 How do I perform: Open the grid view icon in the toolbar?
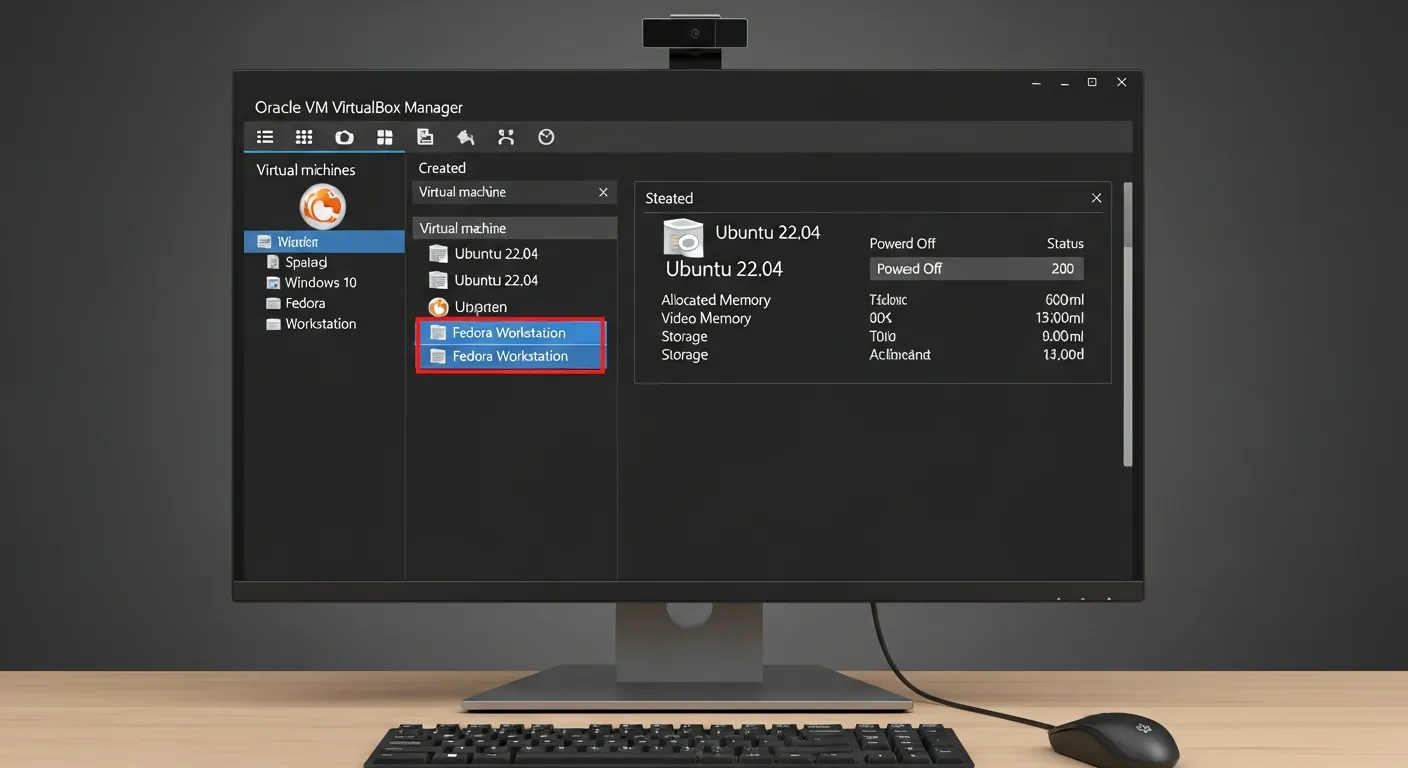(304, 136)
